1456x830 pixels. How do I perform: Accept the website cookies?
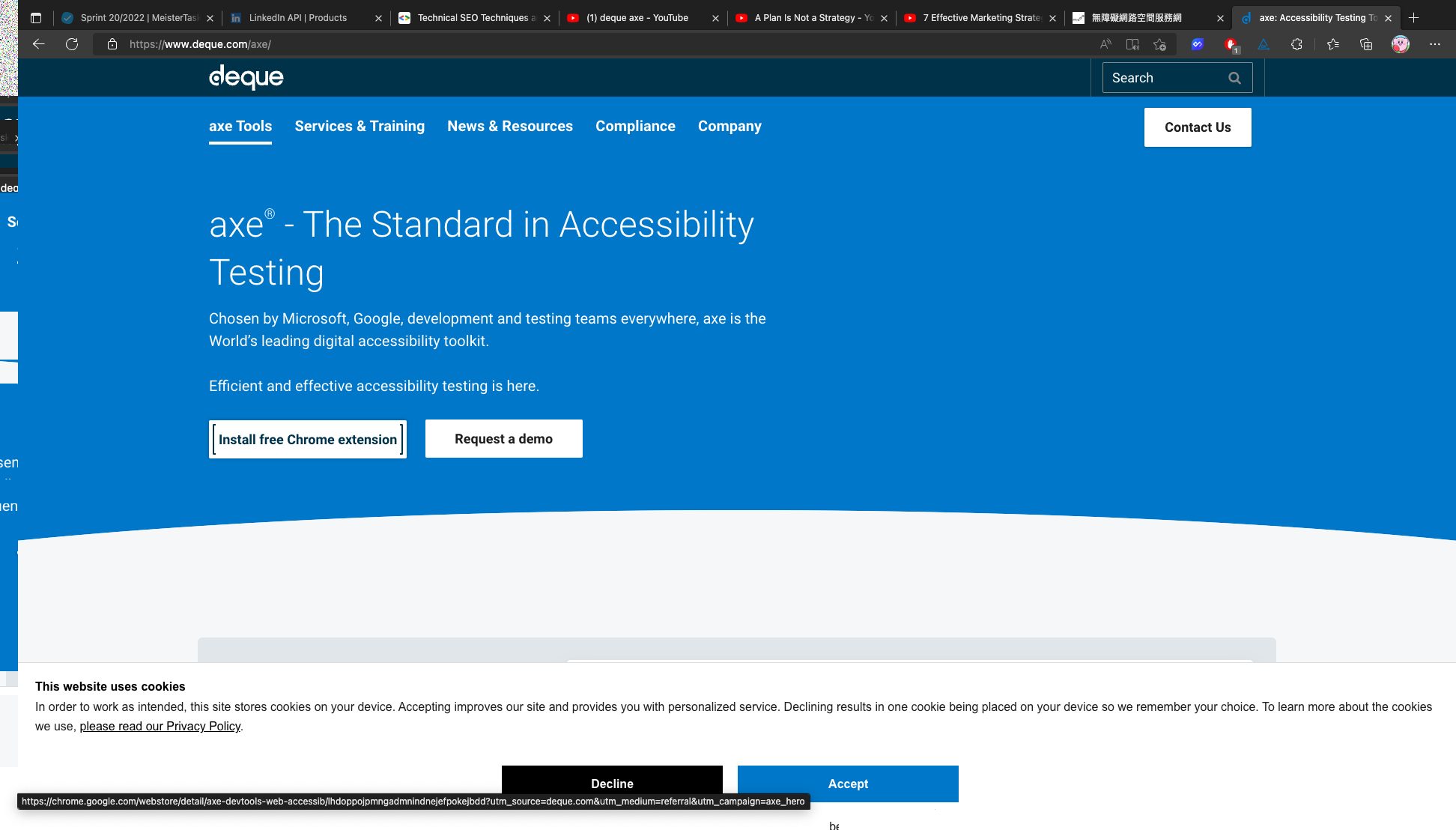pos(848,784)
